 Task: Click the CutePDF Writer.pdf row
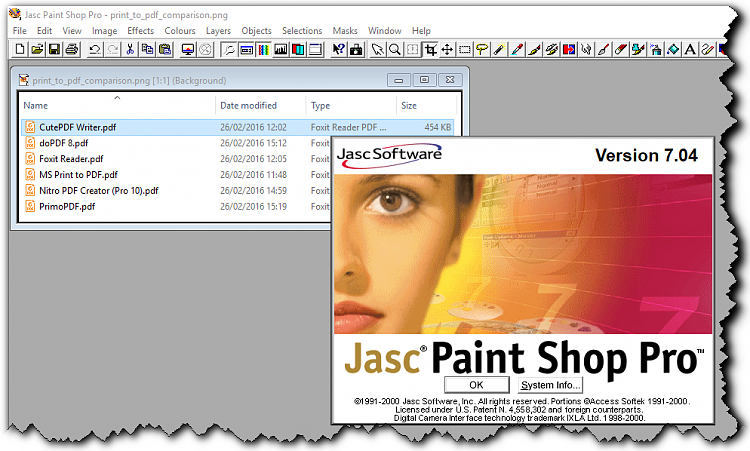point(237,127)
